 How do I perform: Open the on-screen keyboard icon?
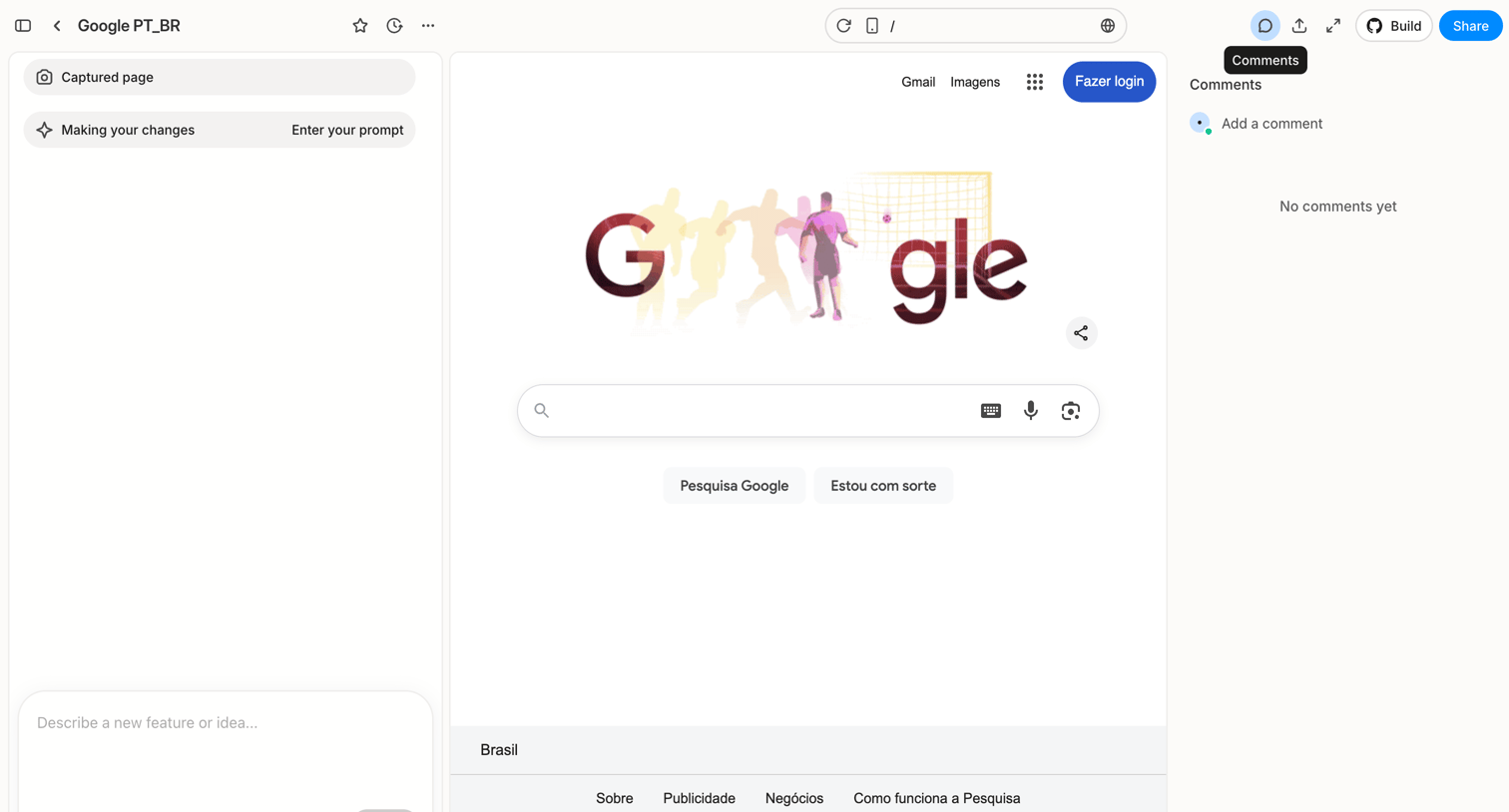coord(991,411)
